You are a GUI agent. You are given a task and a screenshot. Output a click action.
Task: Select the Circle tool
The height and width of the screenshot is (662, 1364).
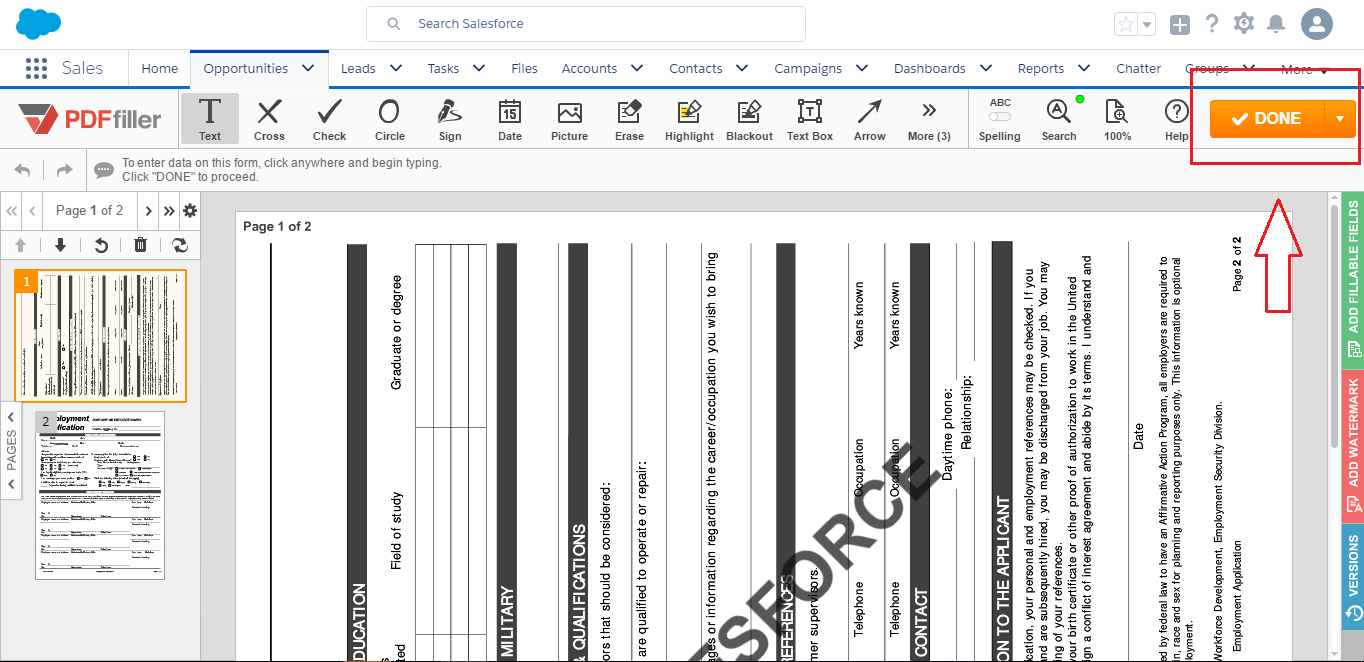coord(389,118)
